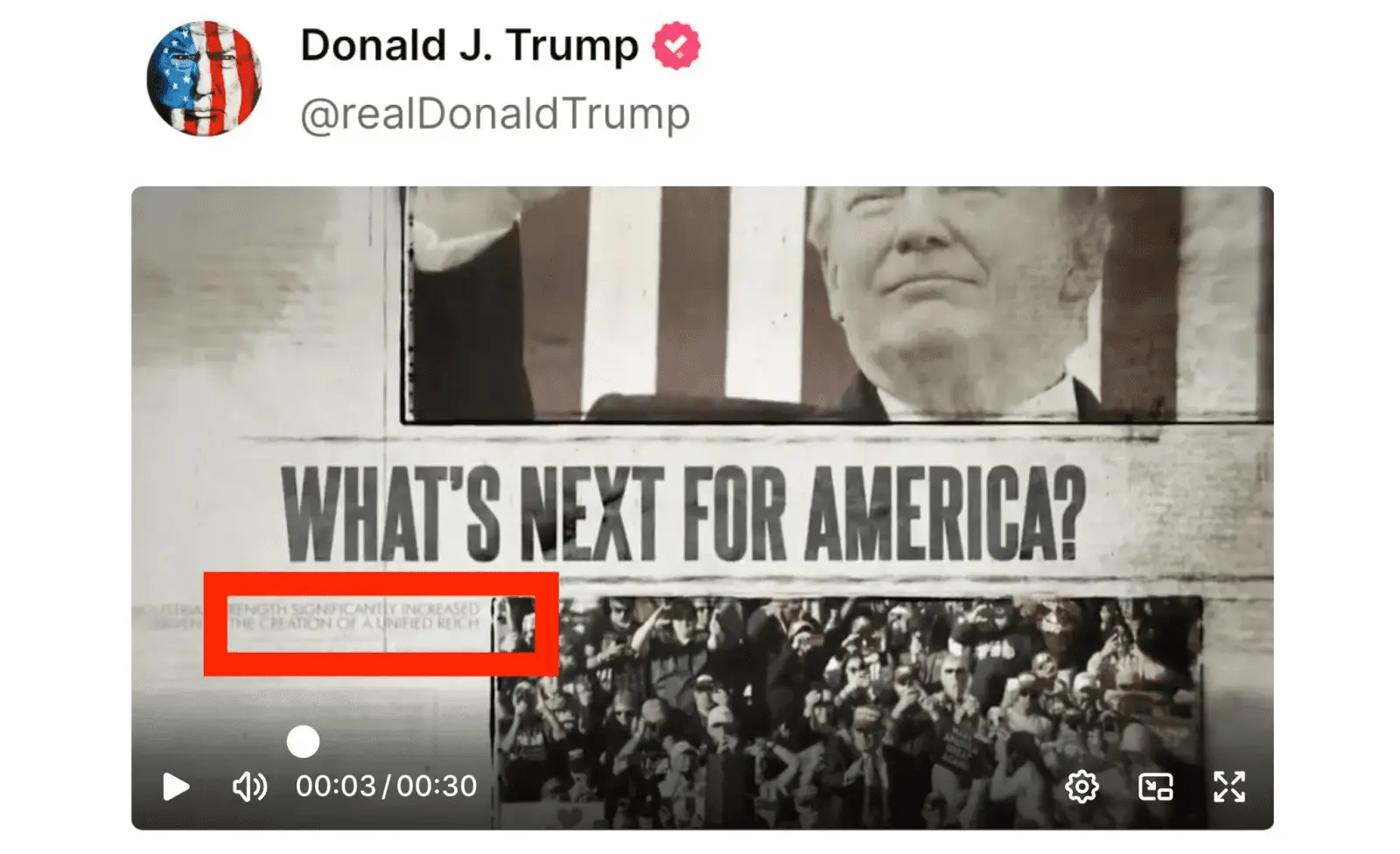Visit the @realDonaldTrump handle
The width and height of the screenshot is (1400, 854).
tap(495, 114)
